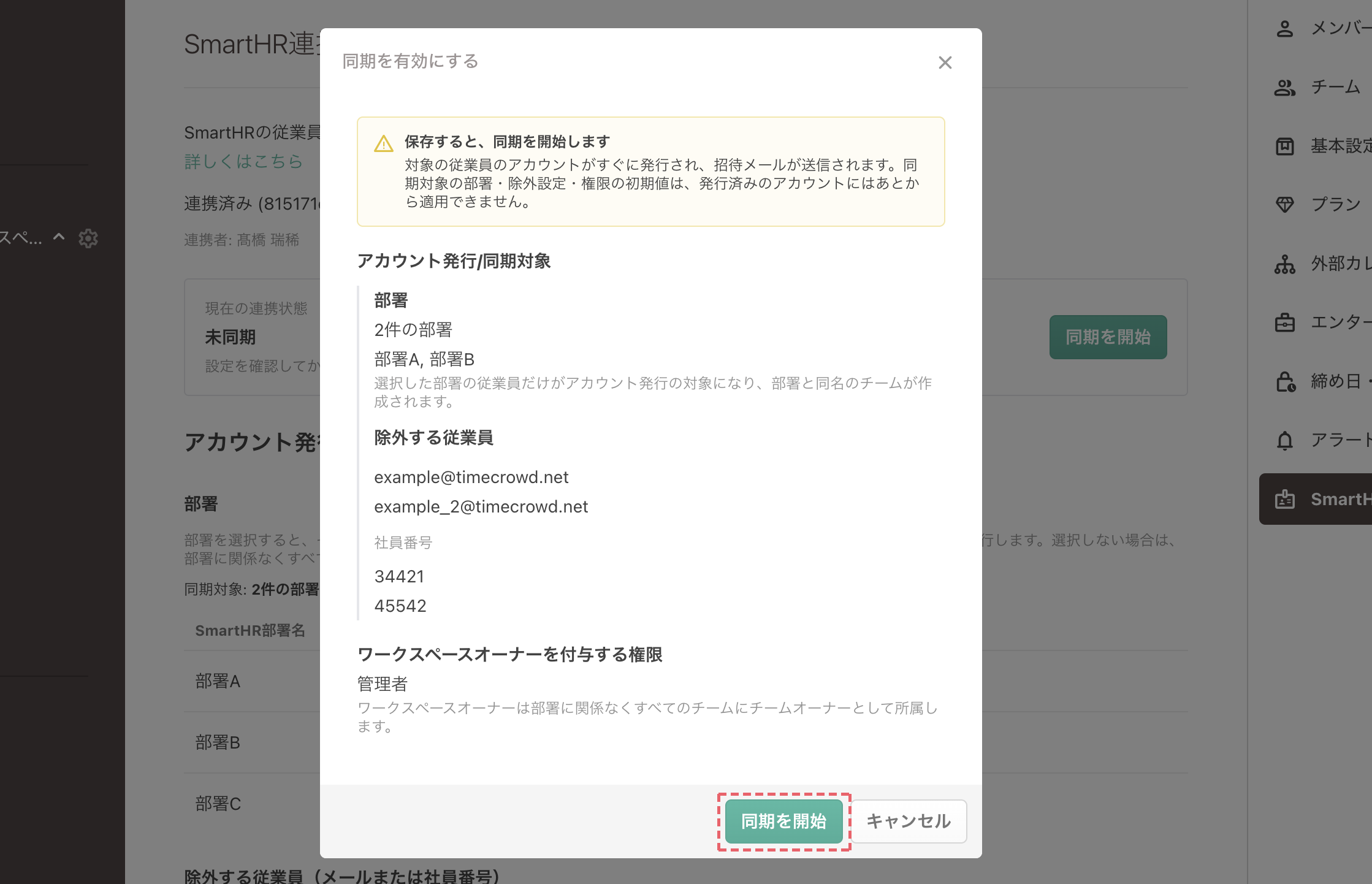Collapse the workspace chevron in left sidebar

[x=59, y=237]
